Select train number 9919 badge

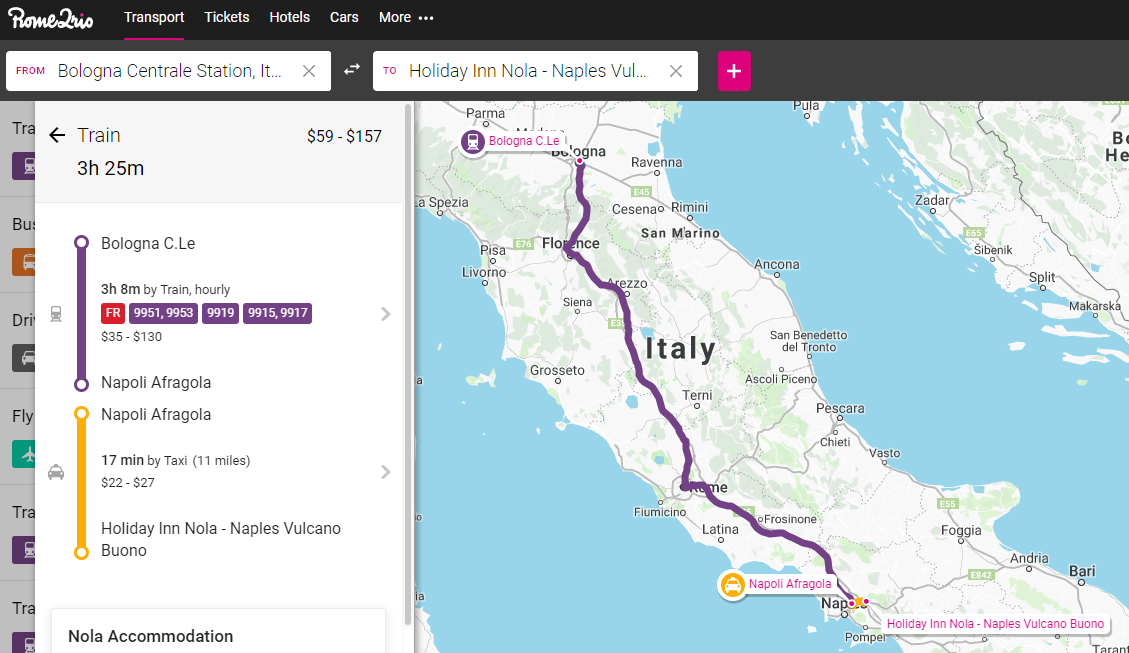pos(220,313)
